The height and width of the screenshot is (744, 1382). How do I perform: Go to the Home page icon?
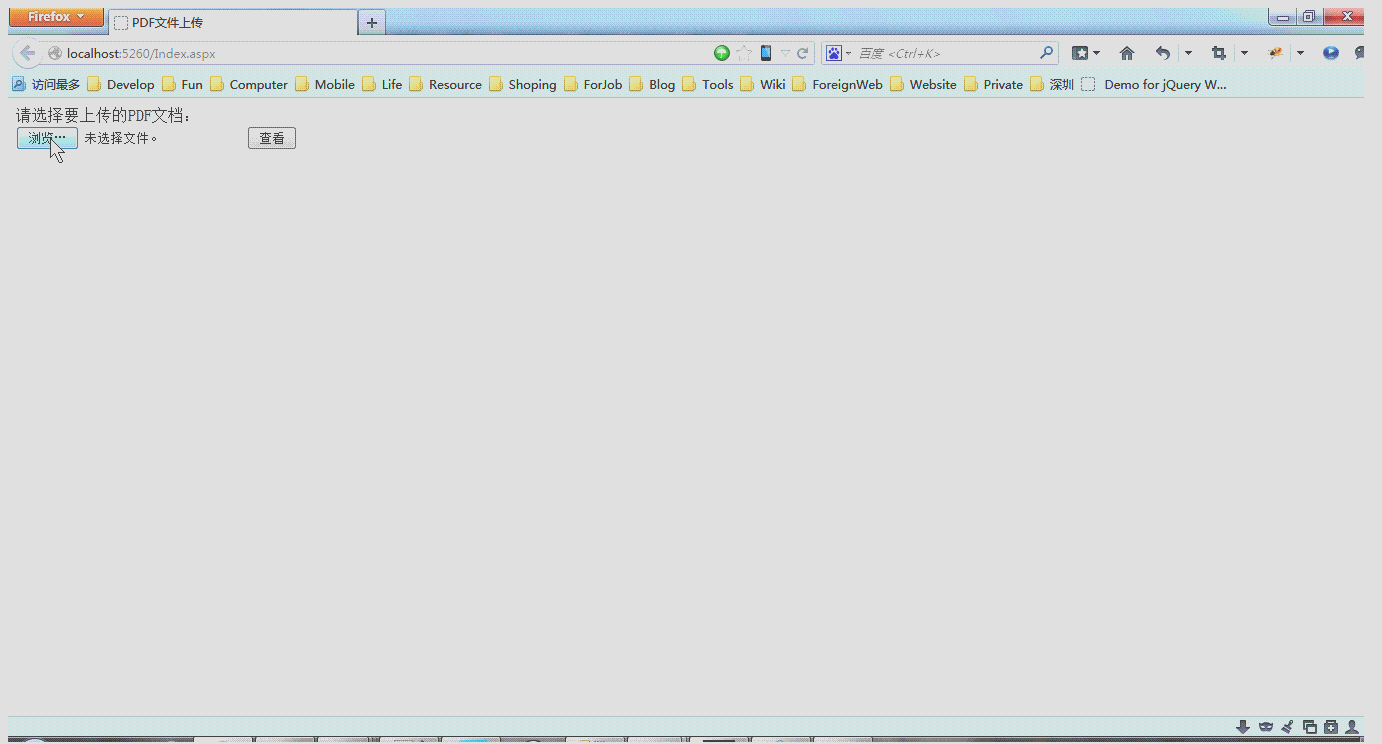click(1127, 53)
